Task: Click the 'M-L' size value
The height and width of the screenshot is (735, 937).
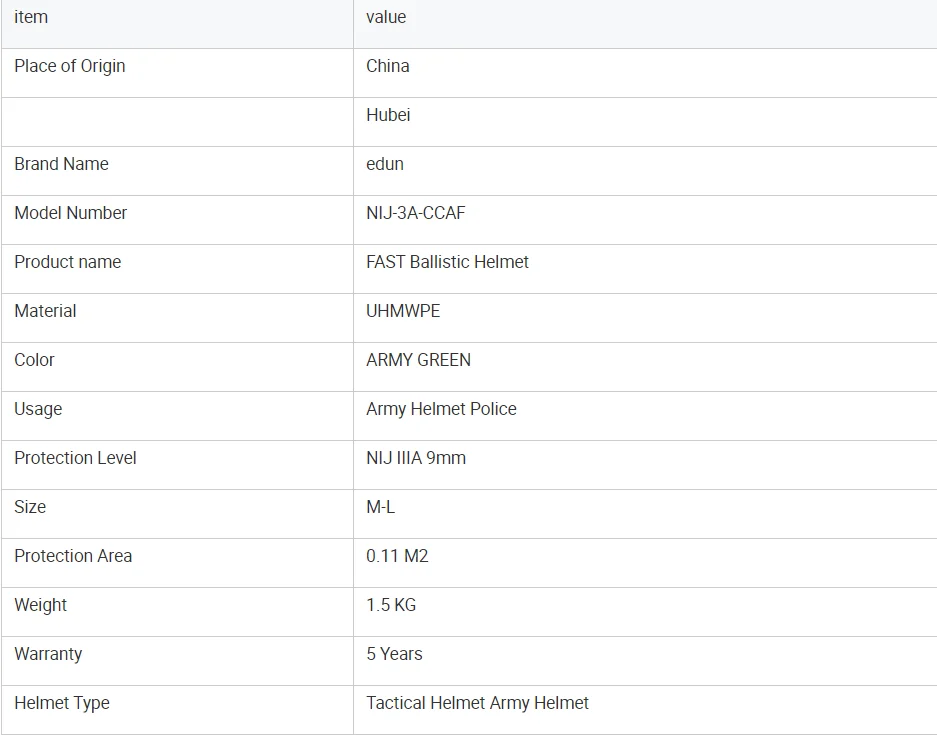Action: tap(380, 507)
